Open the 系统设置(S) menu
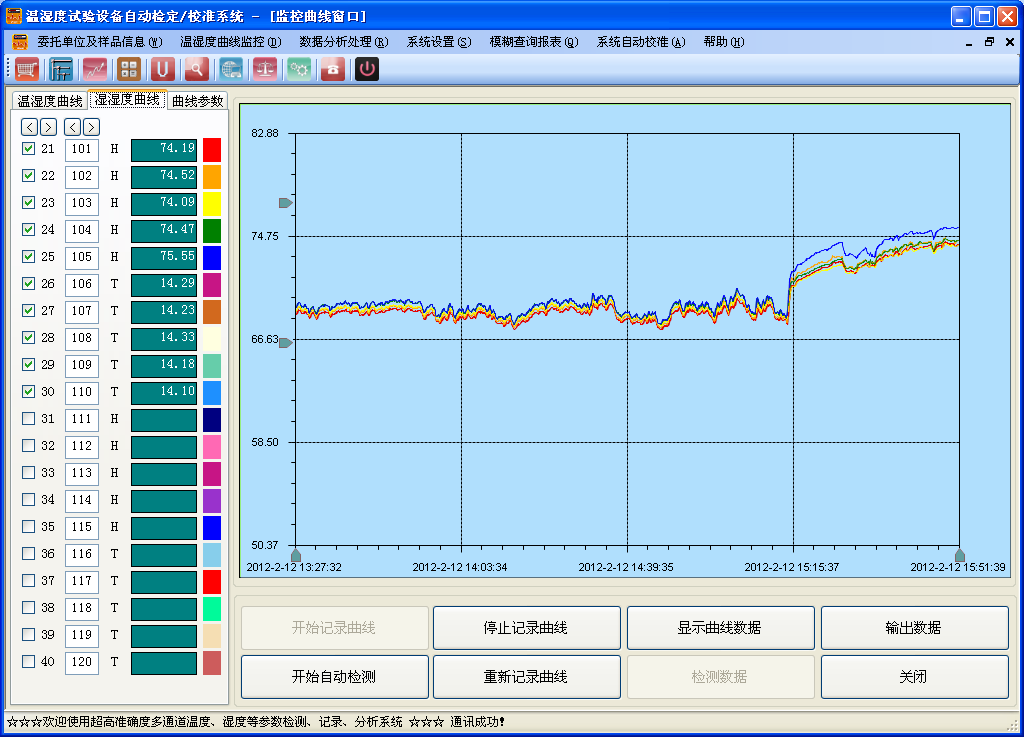Image resolution: width=1024 pixels, height=737 pixels. (438, 42)
